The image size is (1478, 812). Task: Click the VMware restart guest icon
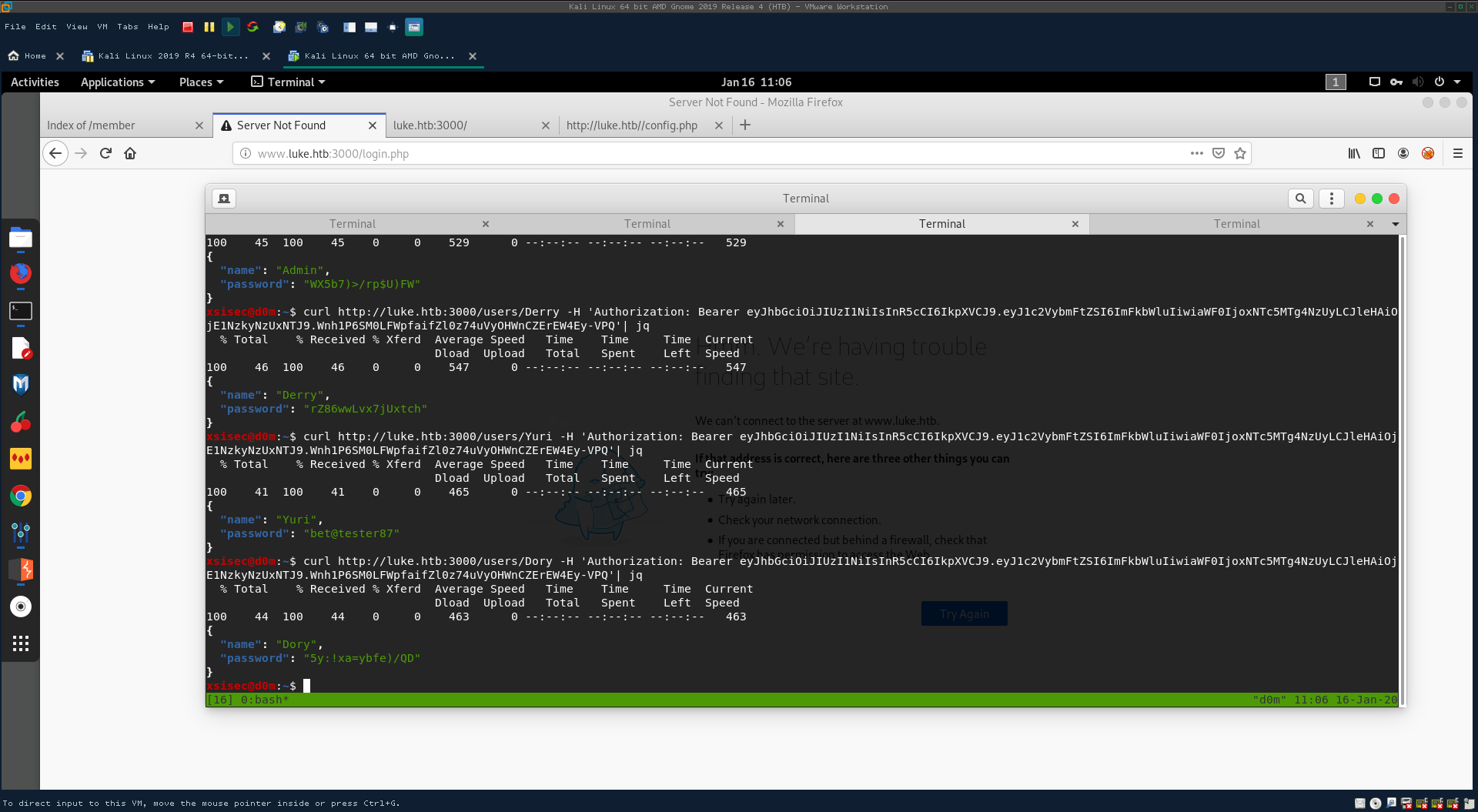(x=252, y=27)
